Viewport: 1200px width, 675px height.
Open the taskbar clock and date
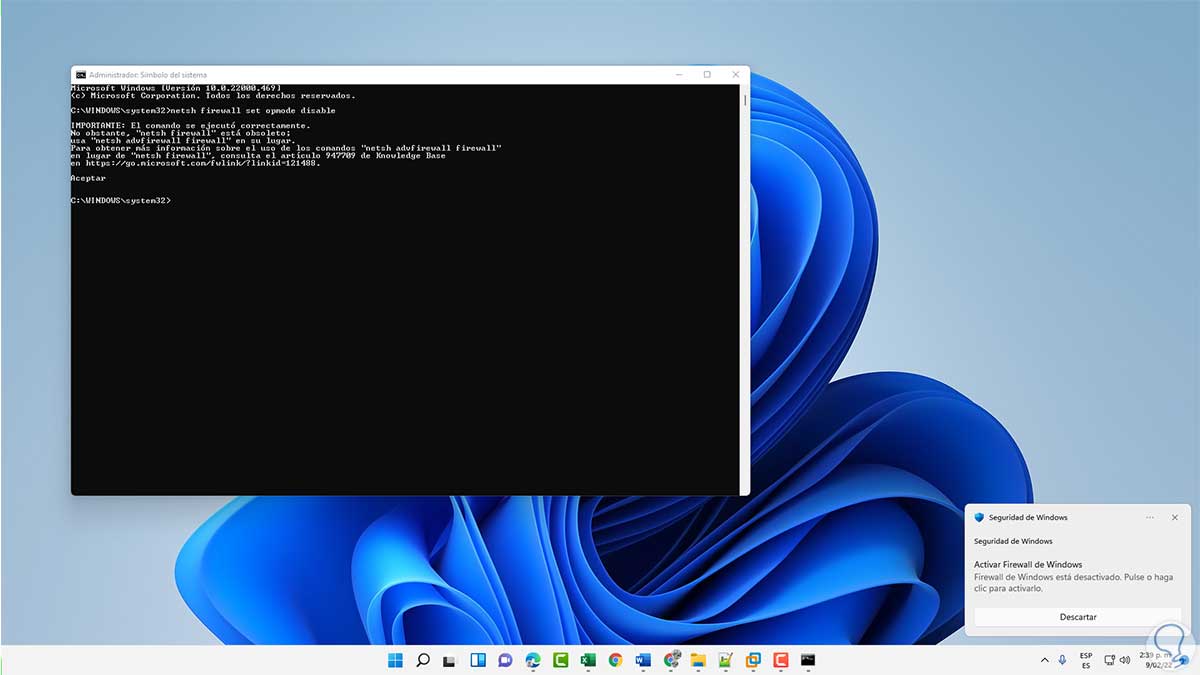pyautogui.click(x=1154, y=660)
